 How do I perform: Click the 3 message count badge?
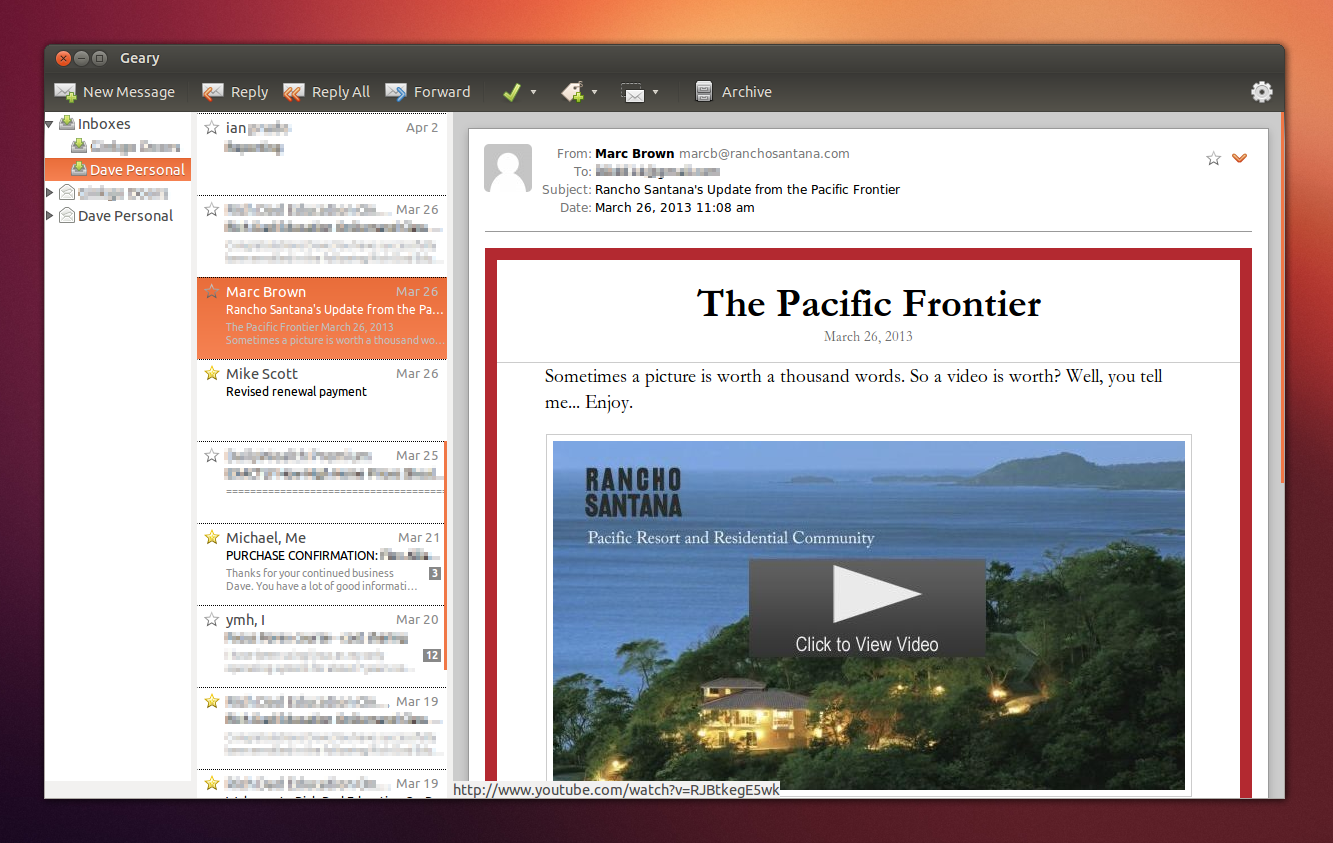[435, 574]
